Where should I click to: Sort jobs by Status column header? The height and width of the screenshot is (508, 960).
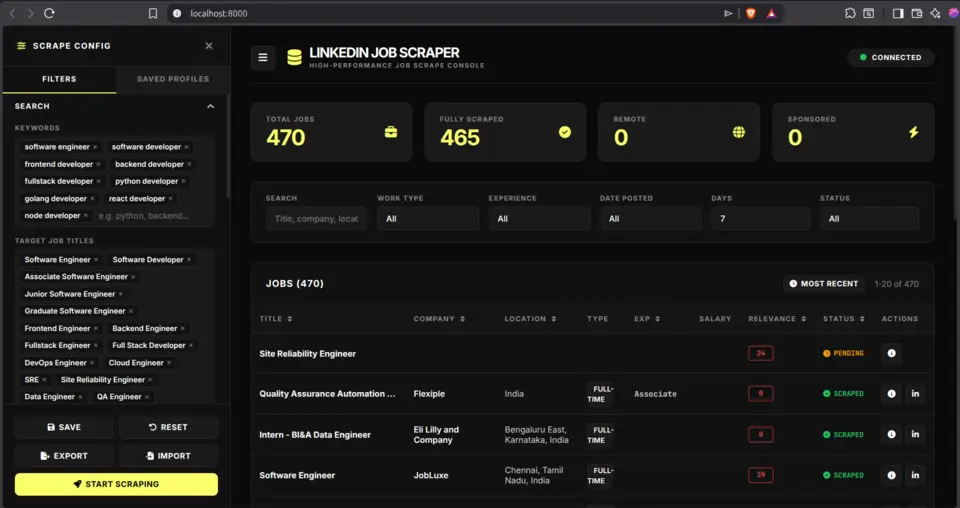(x=844, y=319)
